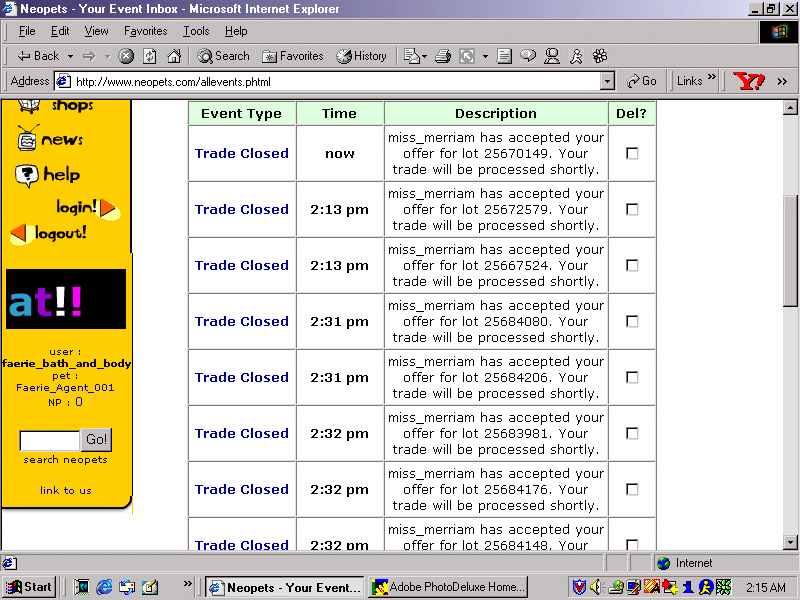Switch to Adobe PhotoDeluxe taskbar button
800x600 pixels.
point(448,587)
